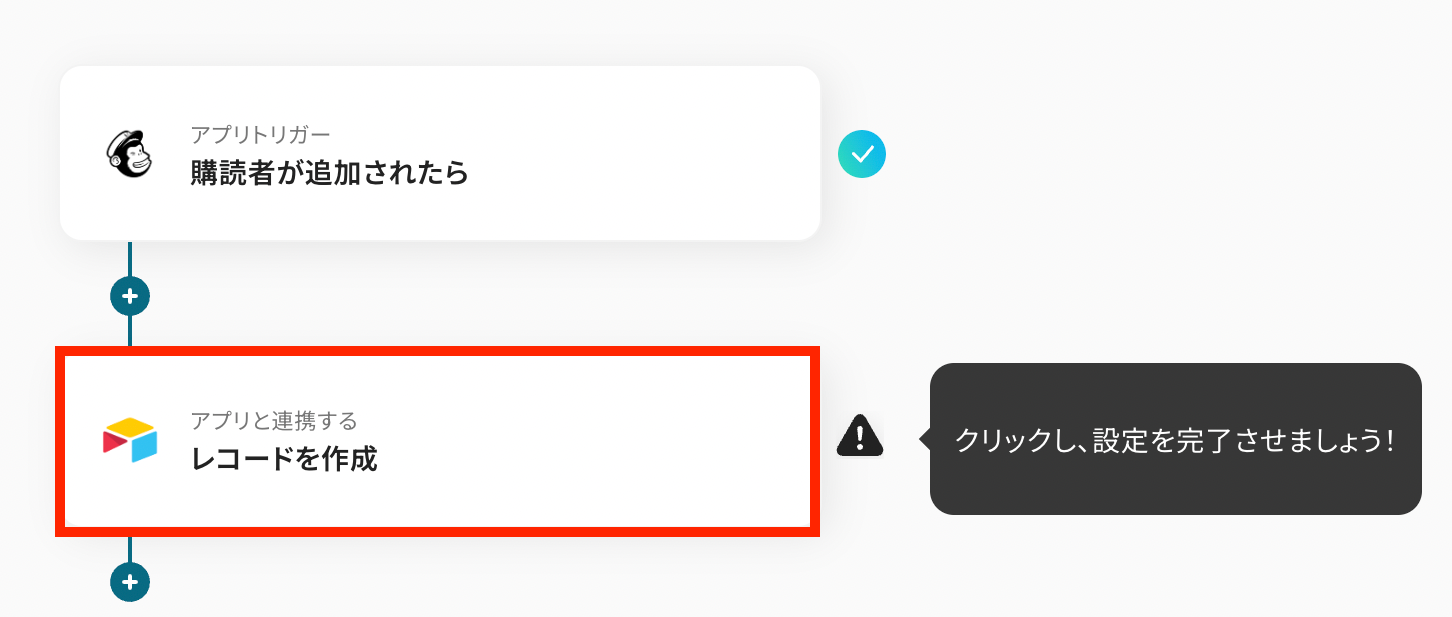Image resolution: width=1452 pixels, height=617 pixels.
Task: Open the レコードを作成 action card
Action: pos(438,441)
